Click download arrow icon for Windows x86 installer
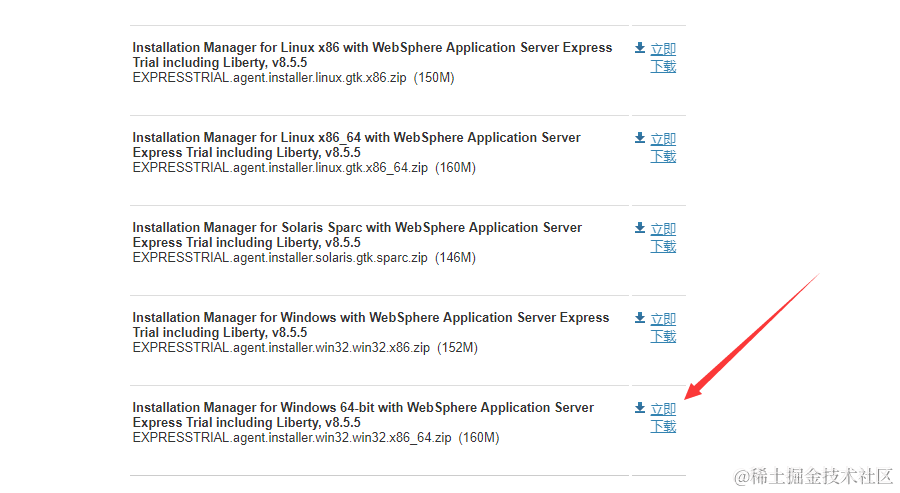The height and width of the screenshot is (493, 900). click(640, 318)
